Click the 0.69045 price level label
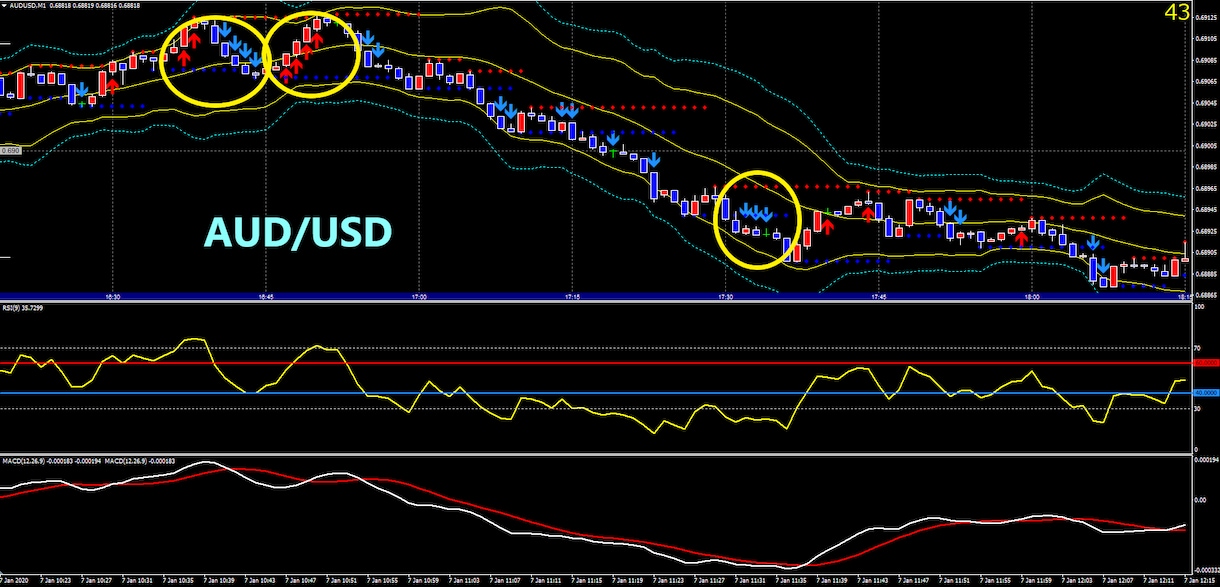The image size is (1220, 587). click(x=1206, y=102)
